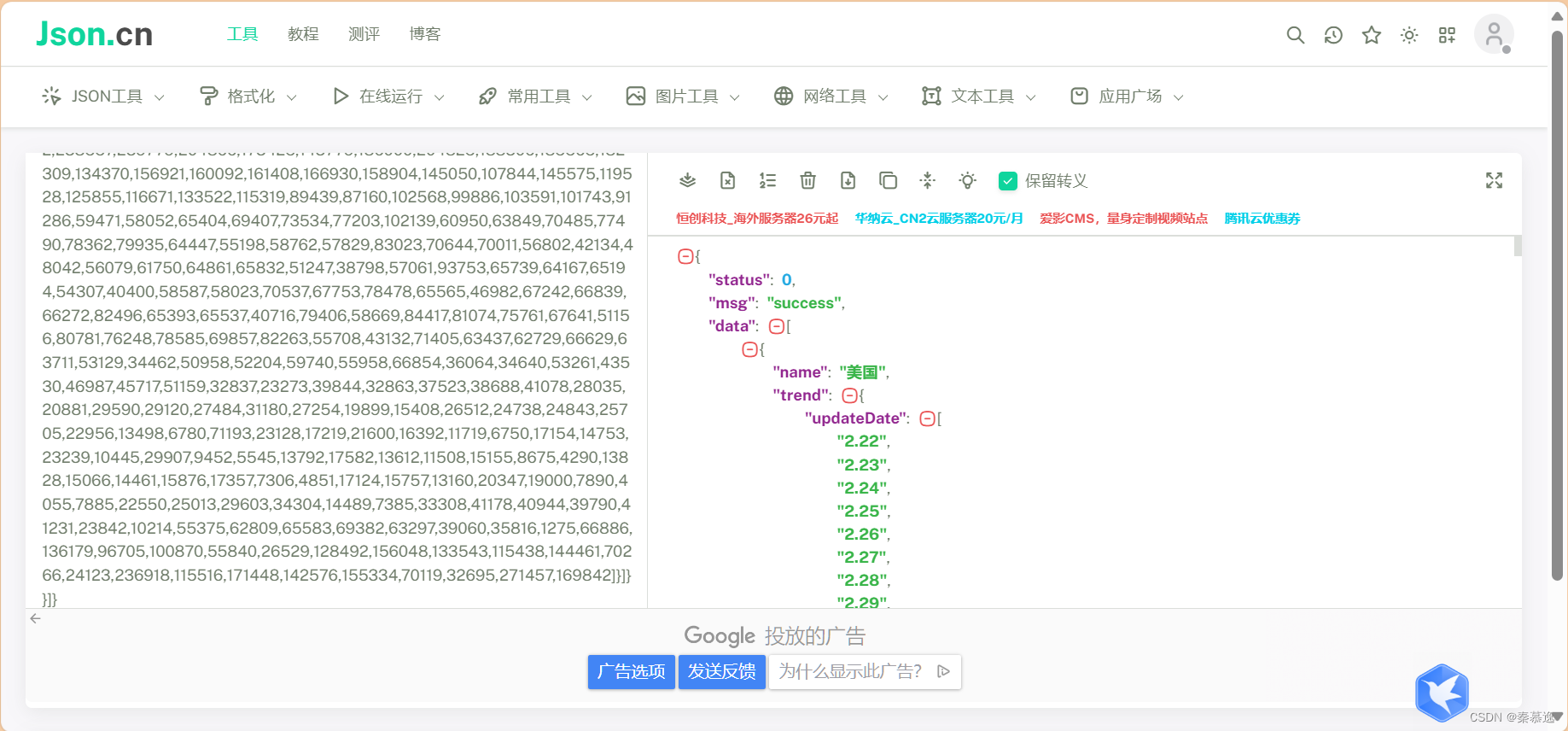Click 为什么显示此广告? button
The height and width of the screenshot is (731, 1568).
[865, 672]
